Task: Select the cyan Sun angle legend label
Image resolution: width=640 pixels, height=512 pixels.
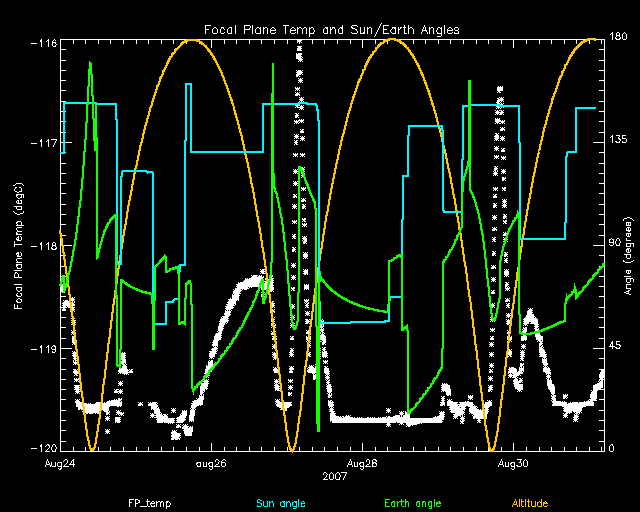Action: (279, 502)
